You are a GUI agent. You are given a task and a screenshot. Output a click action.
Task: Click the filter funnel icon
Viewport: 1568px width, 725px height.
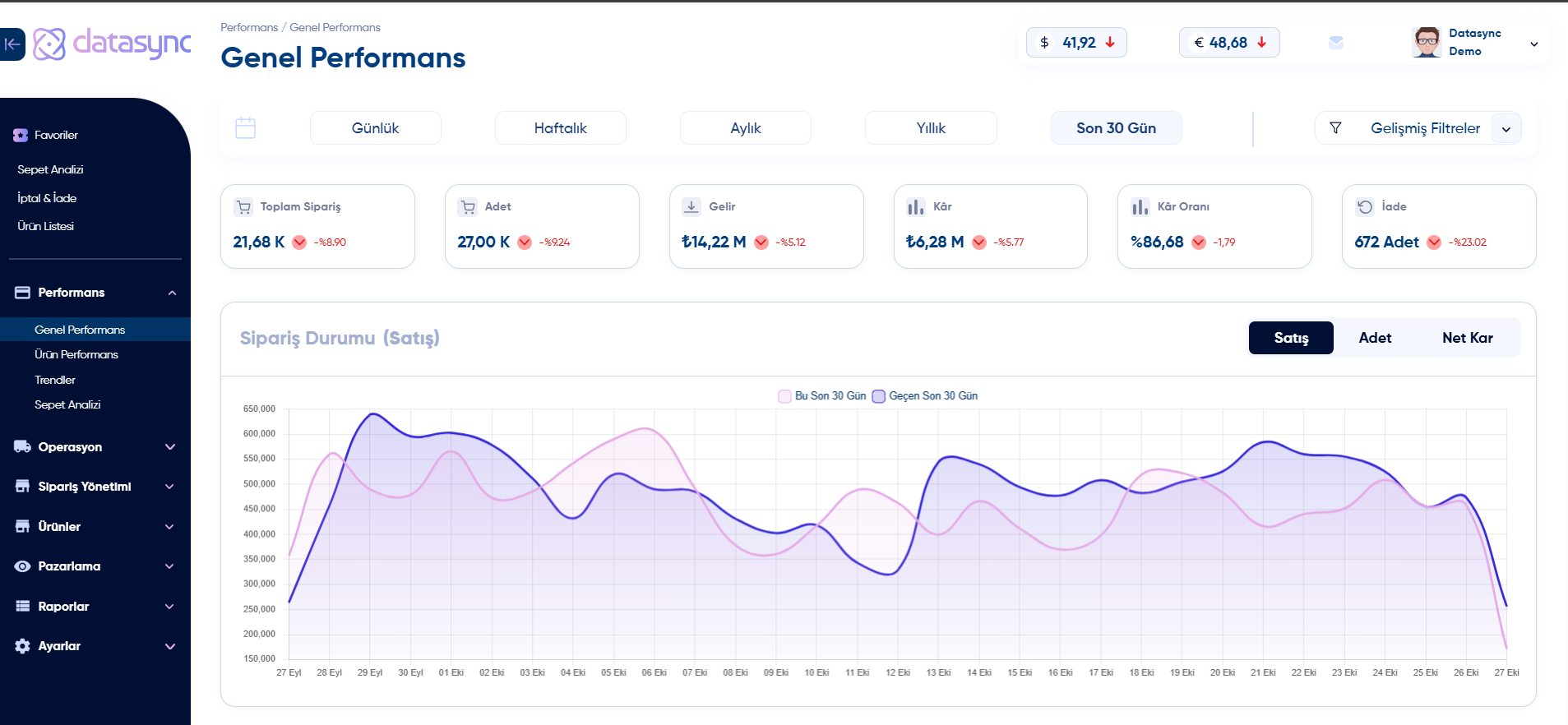tap(1335, 128)
